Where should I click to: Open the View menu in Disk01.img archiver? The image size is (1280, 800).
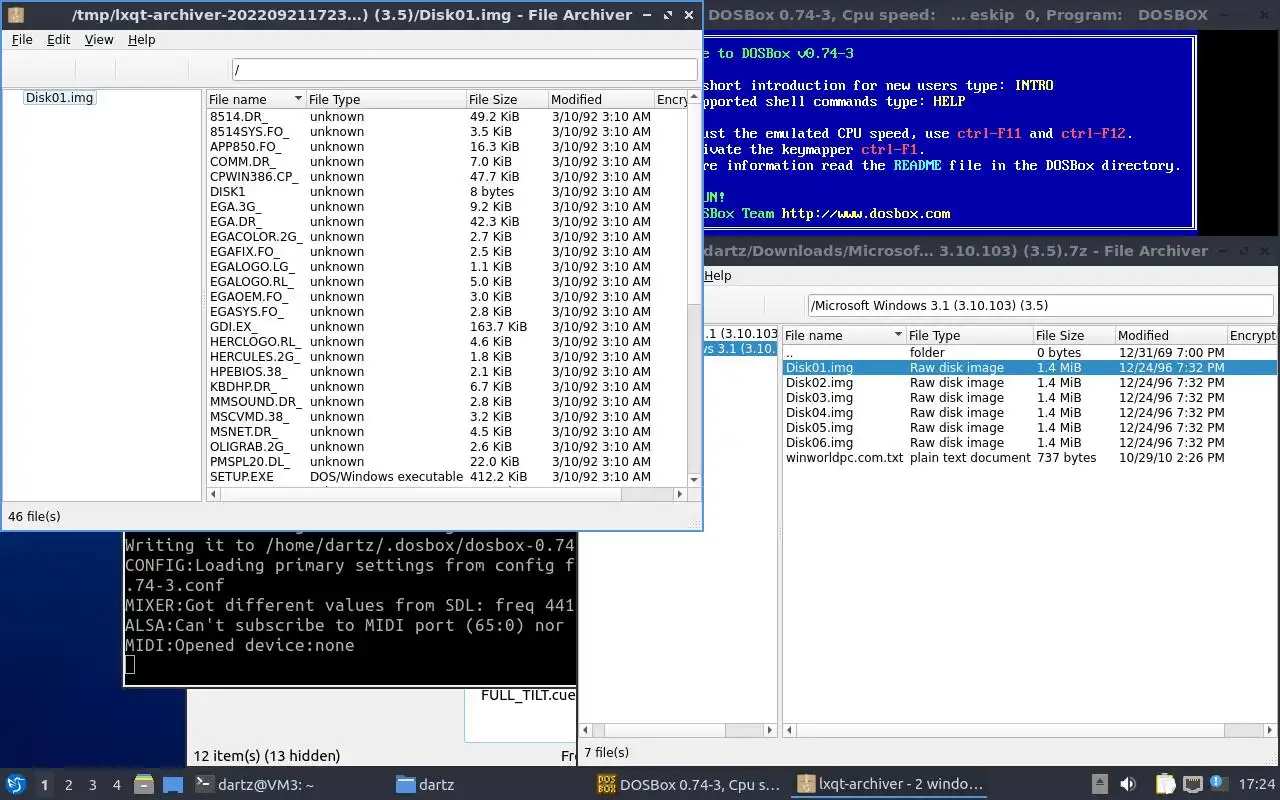click(x=99, y=39)
